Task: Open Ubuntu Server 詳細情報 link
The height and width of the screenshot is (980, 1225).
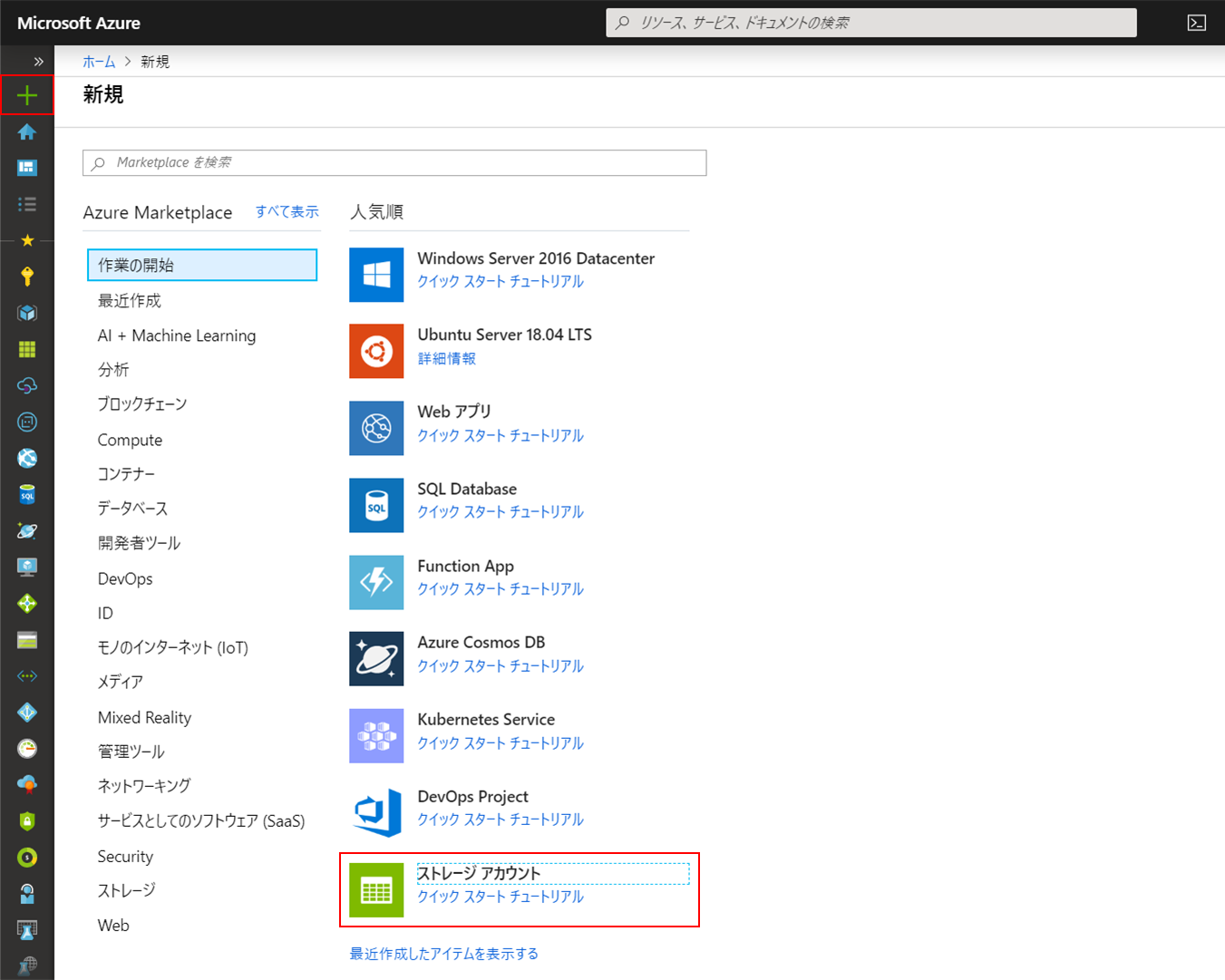Action: [x=446, y=358]
